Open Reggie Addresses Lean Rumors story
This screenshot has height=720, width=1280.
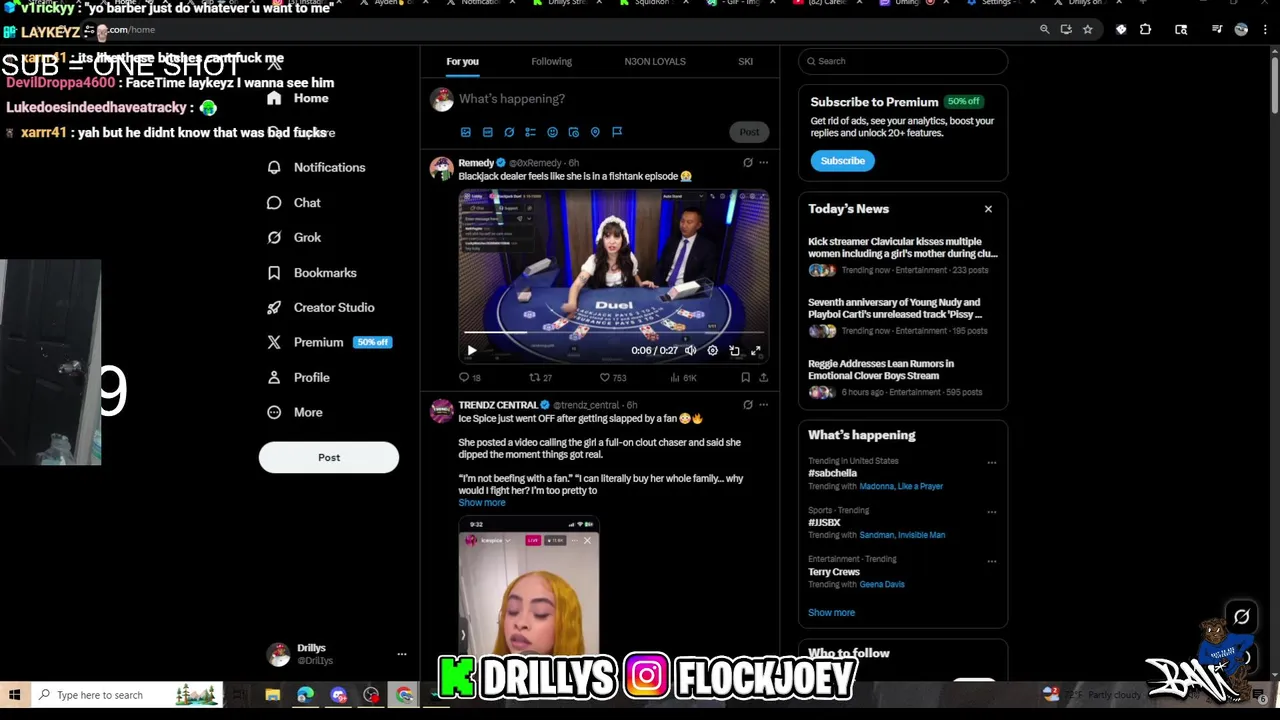click(903, 379)
